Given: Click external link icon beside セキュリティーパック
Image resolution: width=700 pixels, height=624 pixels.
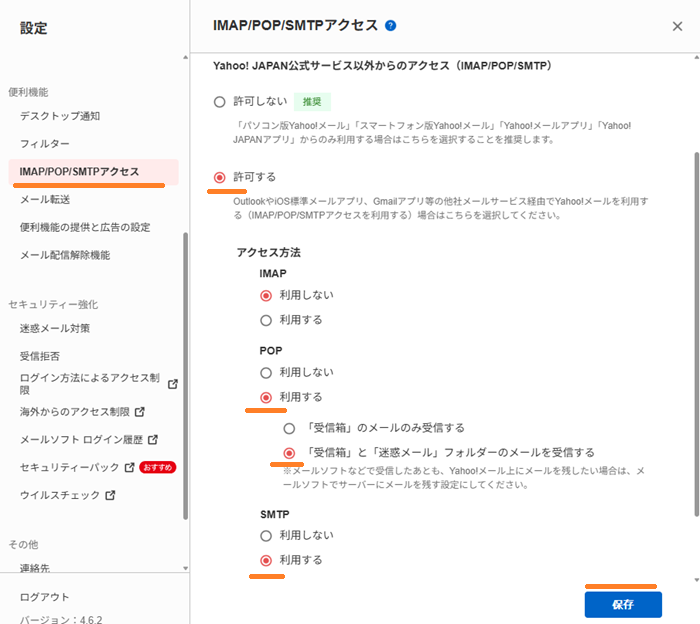Looking at the screenshot, I should 128,467.
